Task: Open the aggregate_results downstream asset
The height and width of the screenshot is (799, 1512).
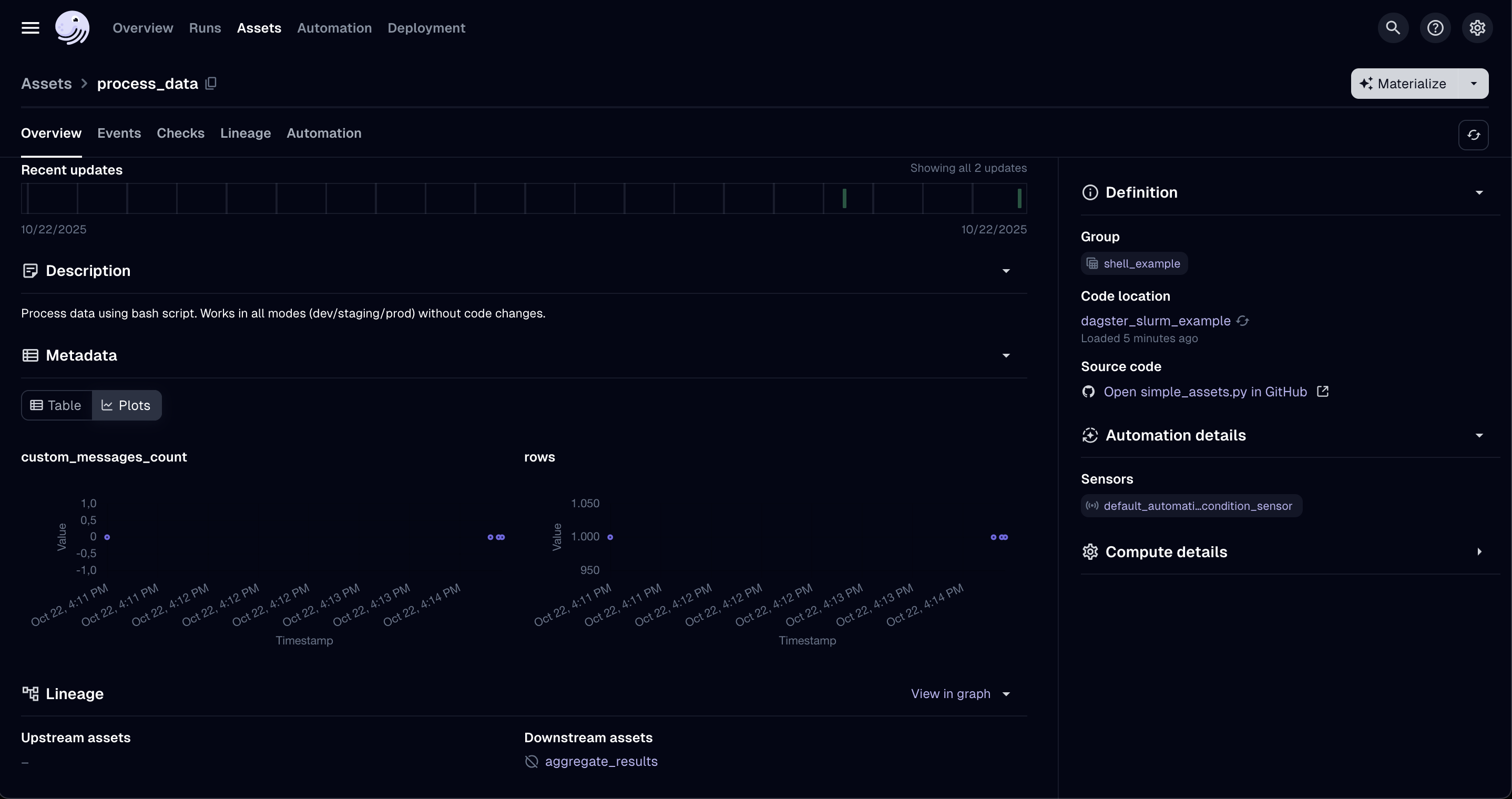Action: [600, 762]
